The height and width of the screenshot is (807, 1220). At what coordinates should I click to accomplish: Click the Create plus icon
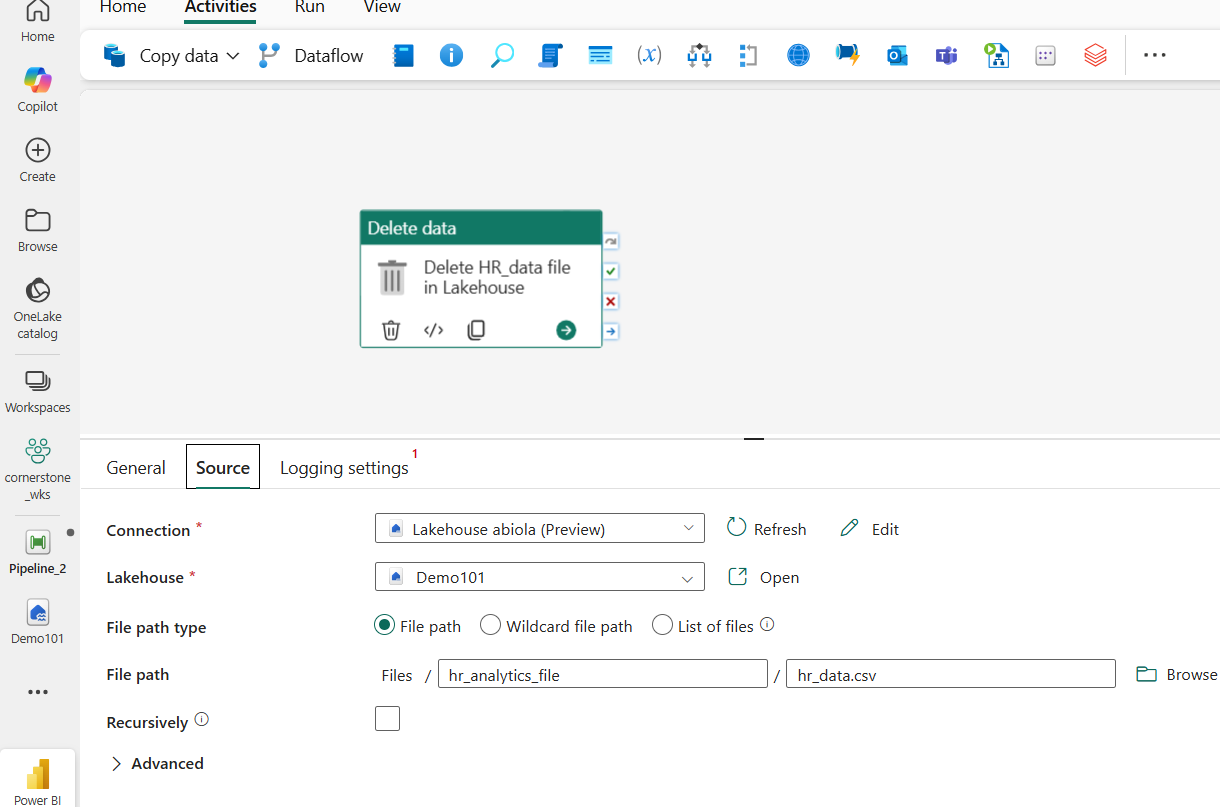[38, 150]
